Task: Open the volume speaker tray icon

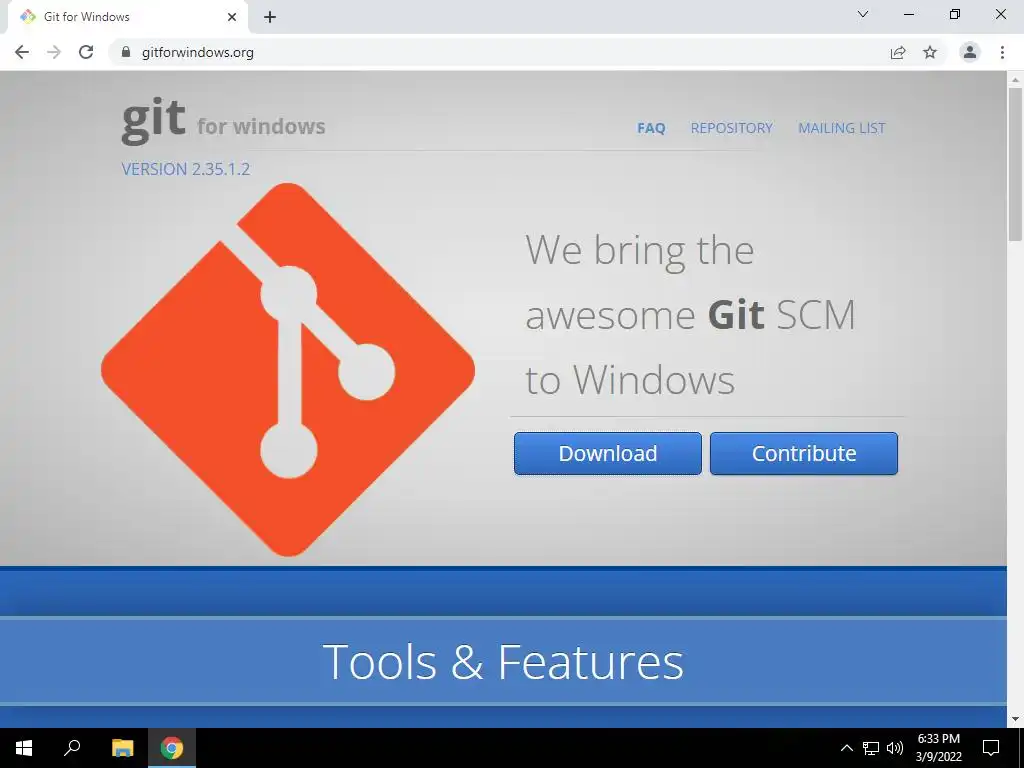Action: click(x=895, y=748)
